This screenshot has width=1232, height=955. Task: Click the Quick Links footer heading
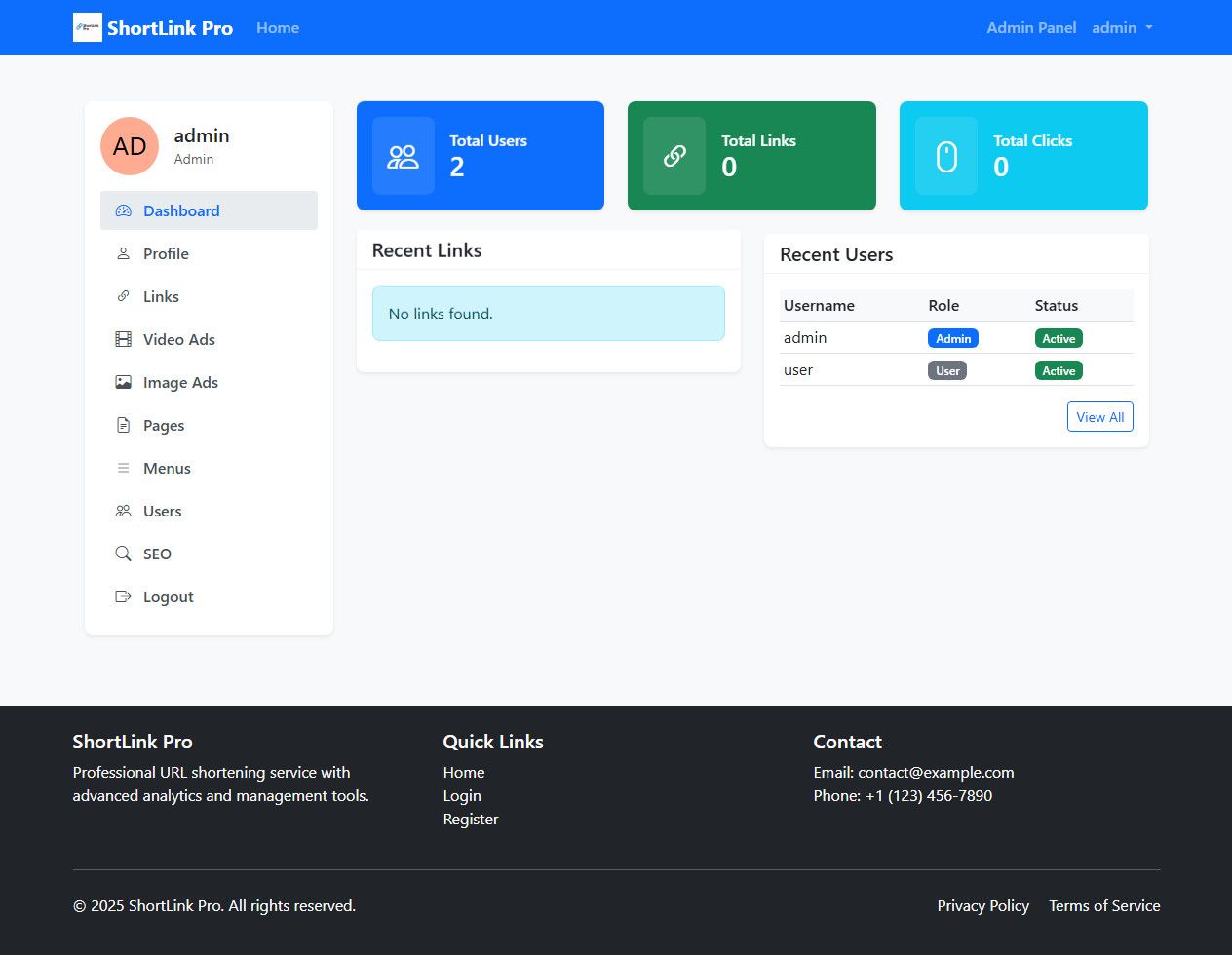click(493, 742)
